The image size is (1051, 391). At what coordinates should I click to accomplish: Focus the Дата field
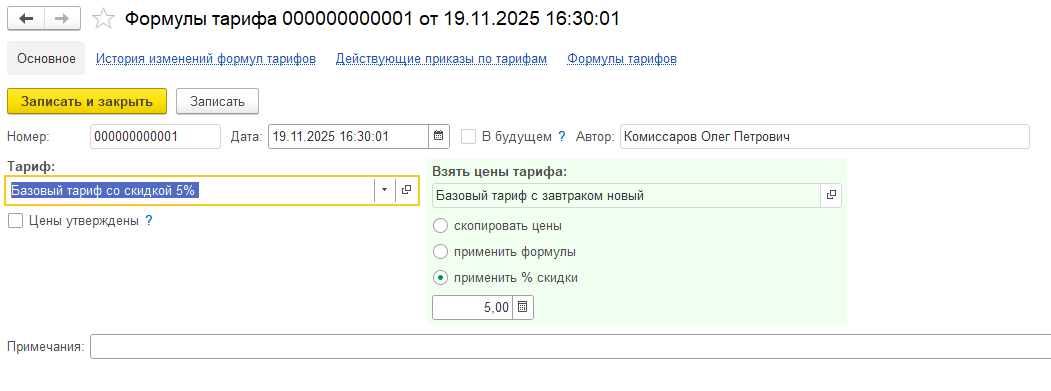[349, 136]
